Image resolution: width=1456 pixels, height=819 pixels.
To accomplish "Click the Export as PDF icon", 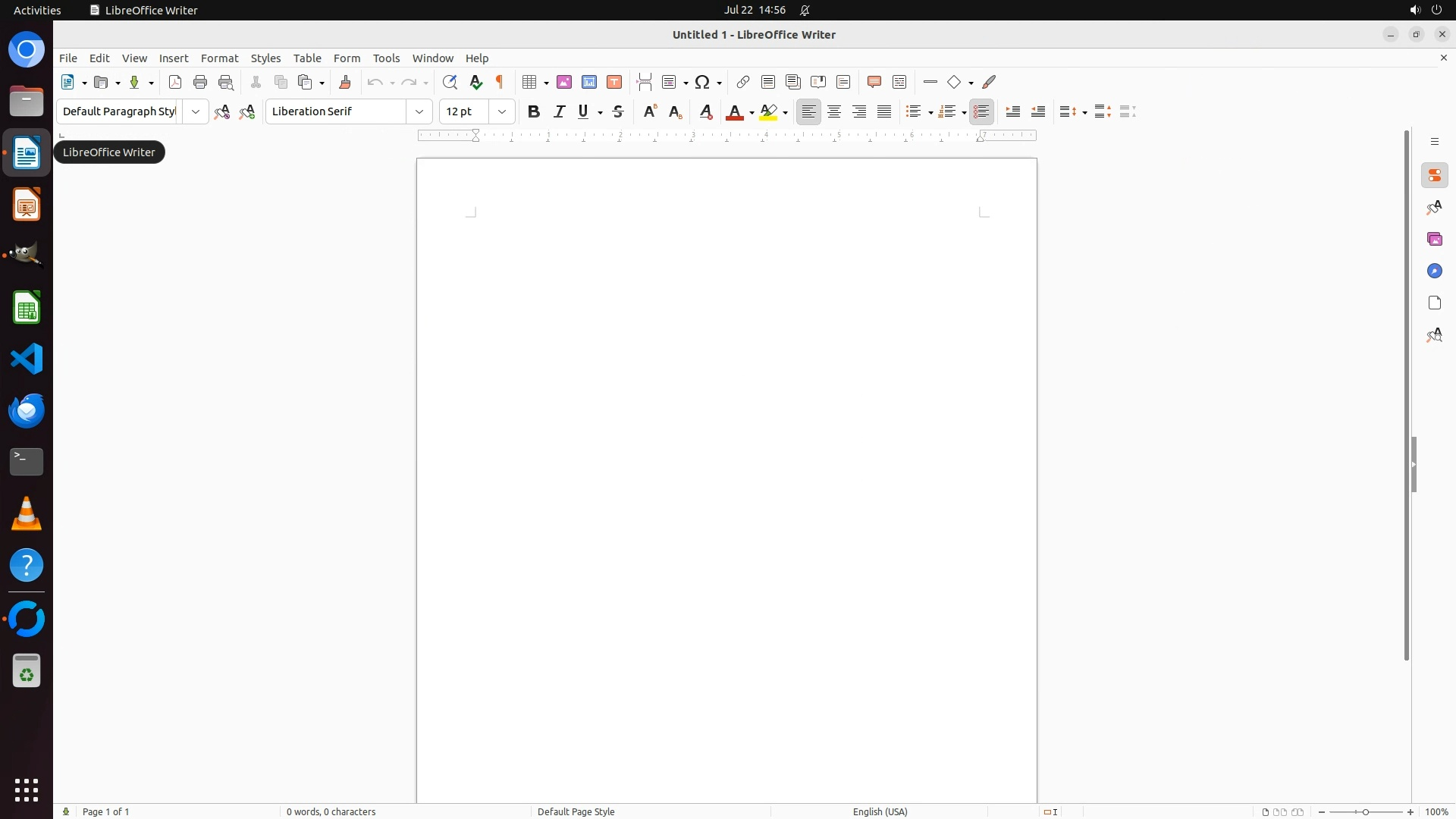I will coord(175,82).
